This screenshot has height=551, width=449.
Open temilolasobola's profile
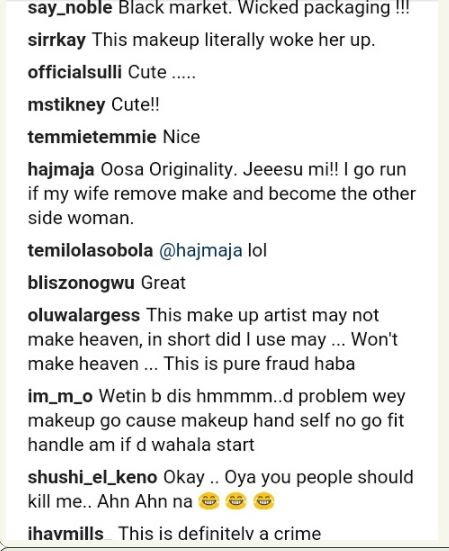pos(90,251)
